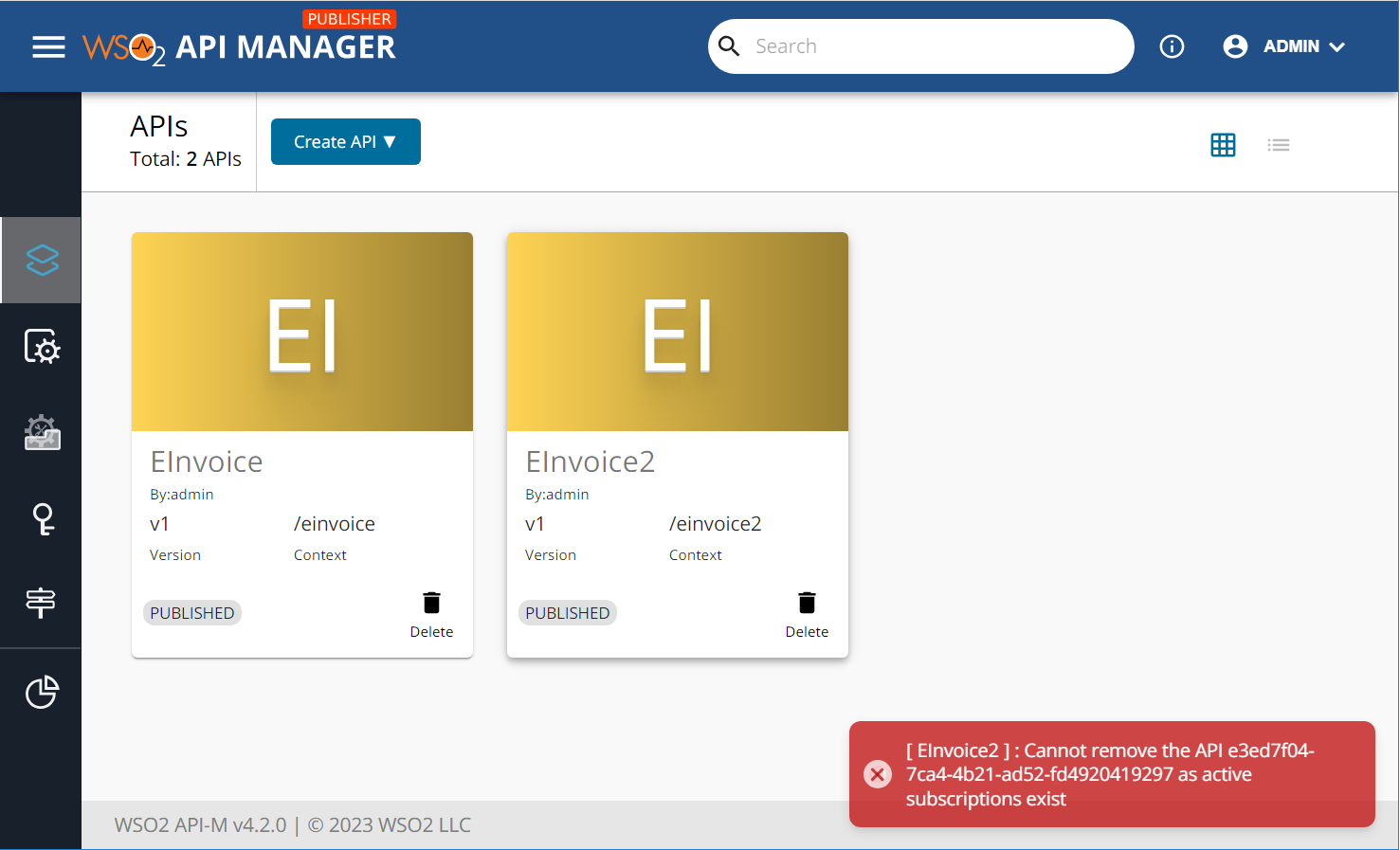Viewport: 1400px width, 850px height.
Task: Open EInvoice API thumbnail
Action: click(x=302, y=332)
